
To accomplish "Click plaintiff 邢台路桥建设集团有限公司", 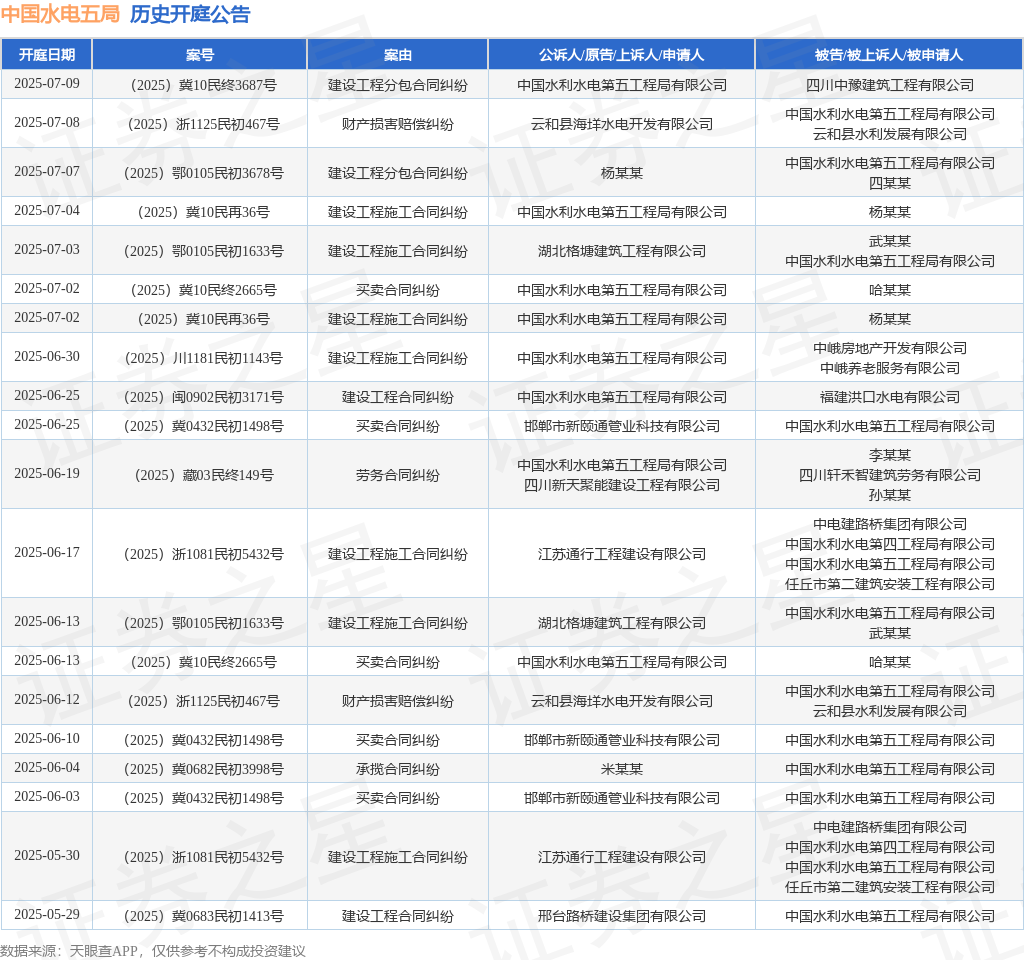I will [x=621, y=916].
